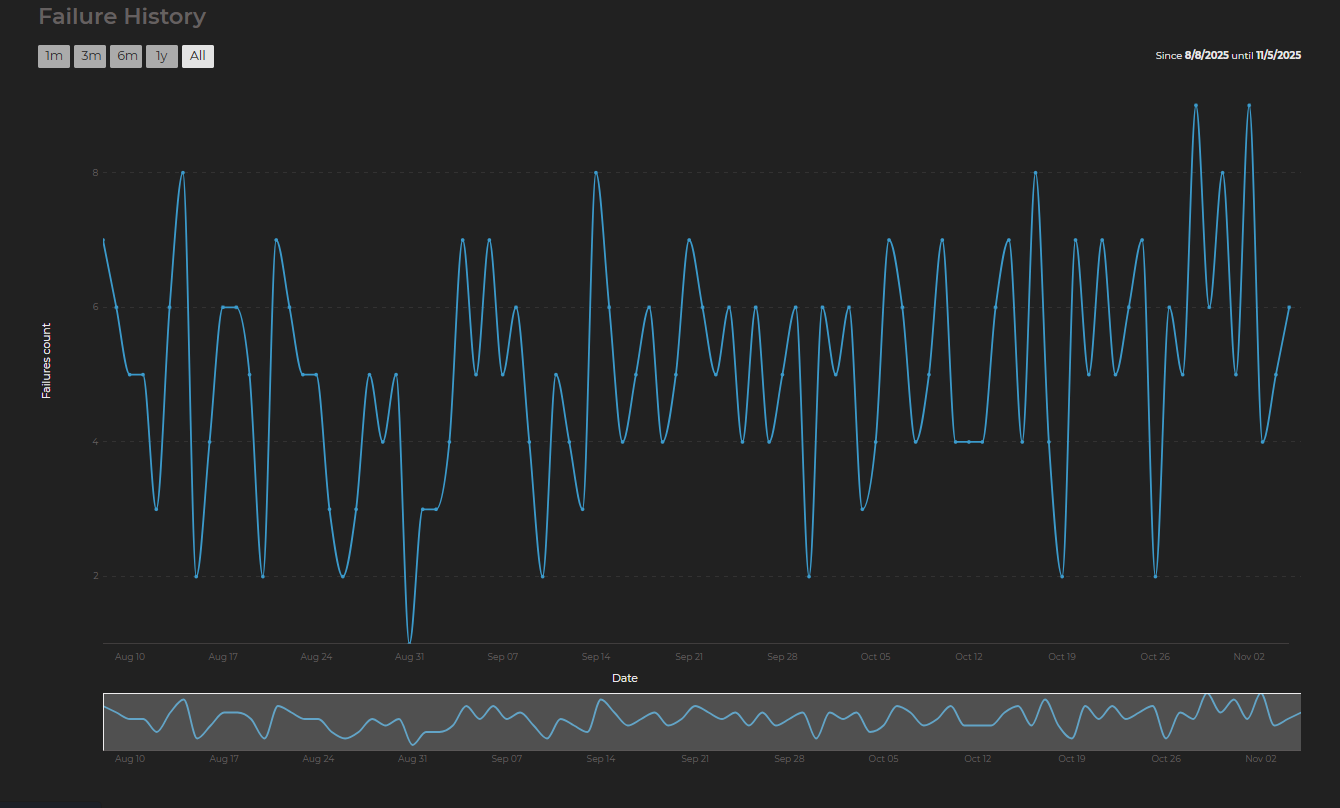Click the end date 11/5/2025
The height and width of the screenshot is (808, 1340).
pyautogui.click(x=1278, y=56)
